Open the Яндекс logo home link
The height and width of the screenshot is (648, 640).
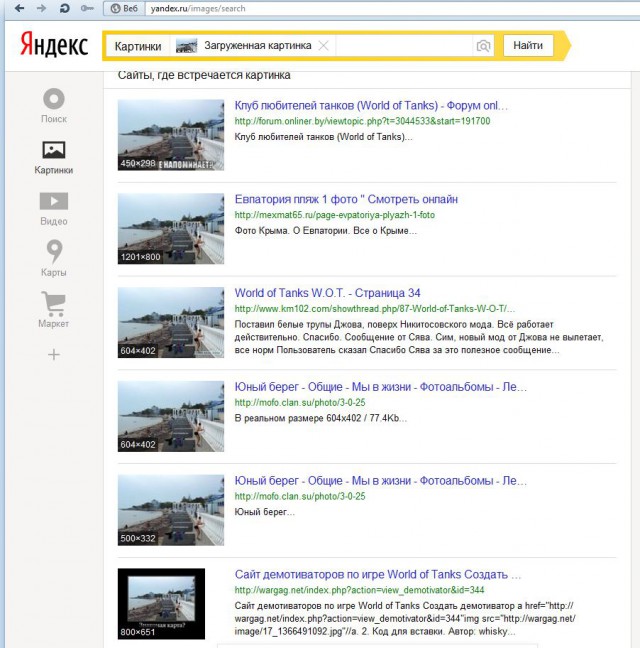tap(54, 44)
